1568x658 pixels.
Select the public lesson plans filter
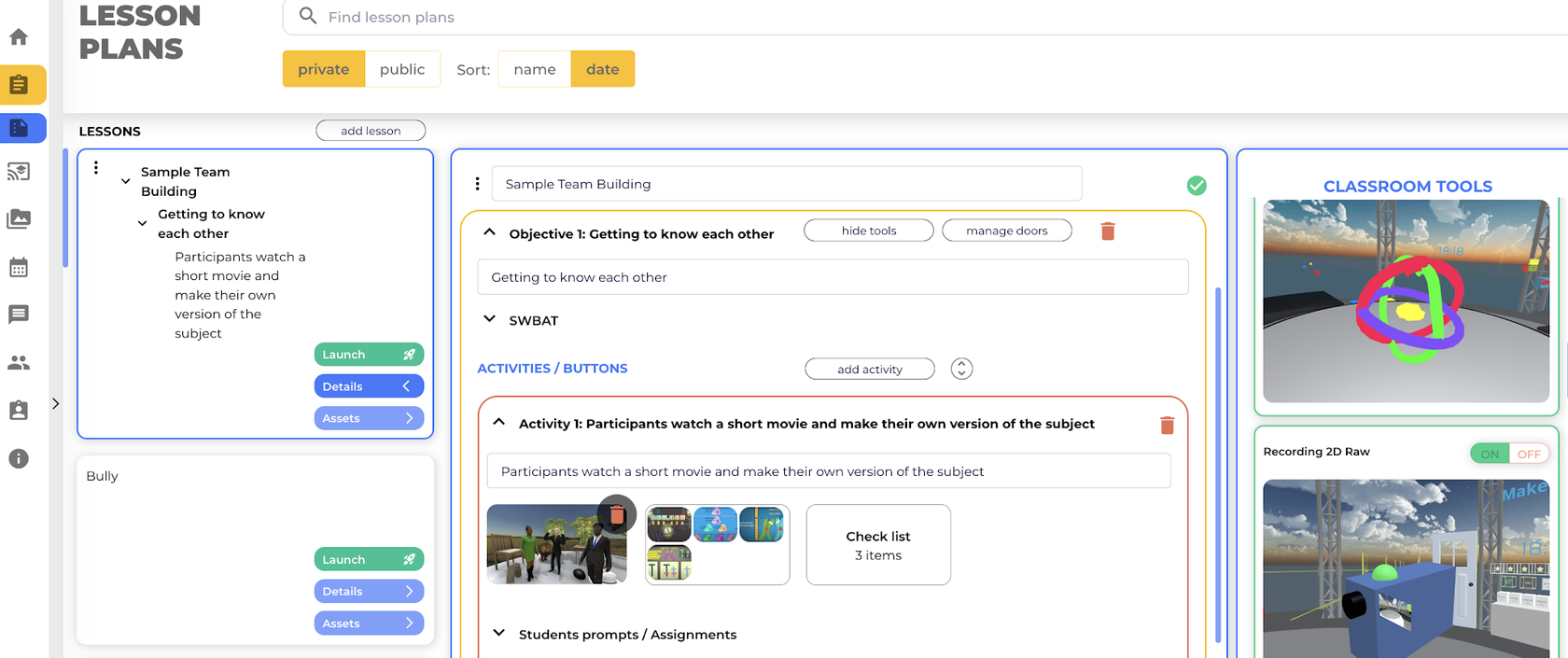click(x=402, y=69)
